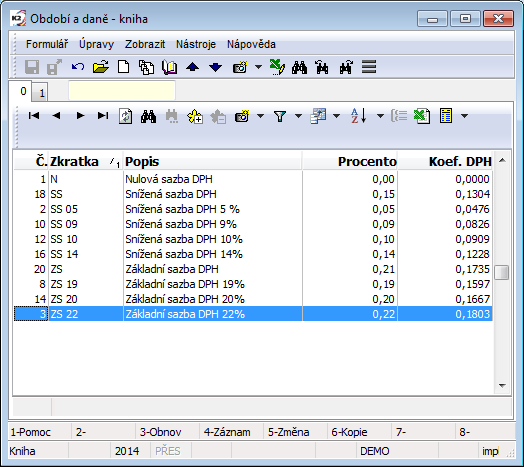The image size is (524, 467).
Task: Click the A-Z sort icon
Action: (359, 116)
